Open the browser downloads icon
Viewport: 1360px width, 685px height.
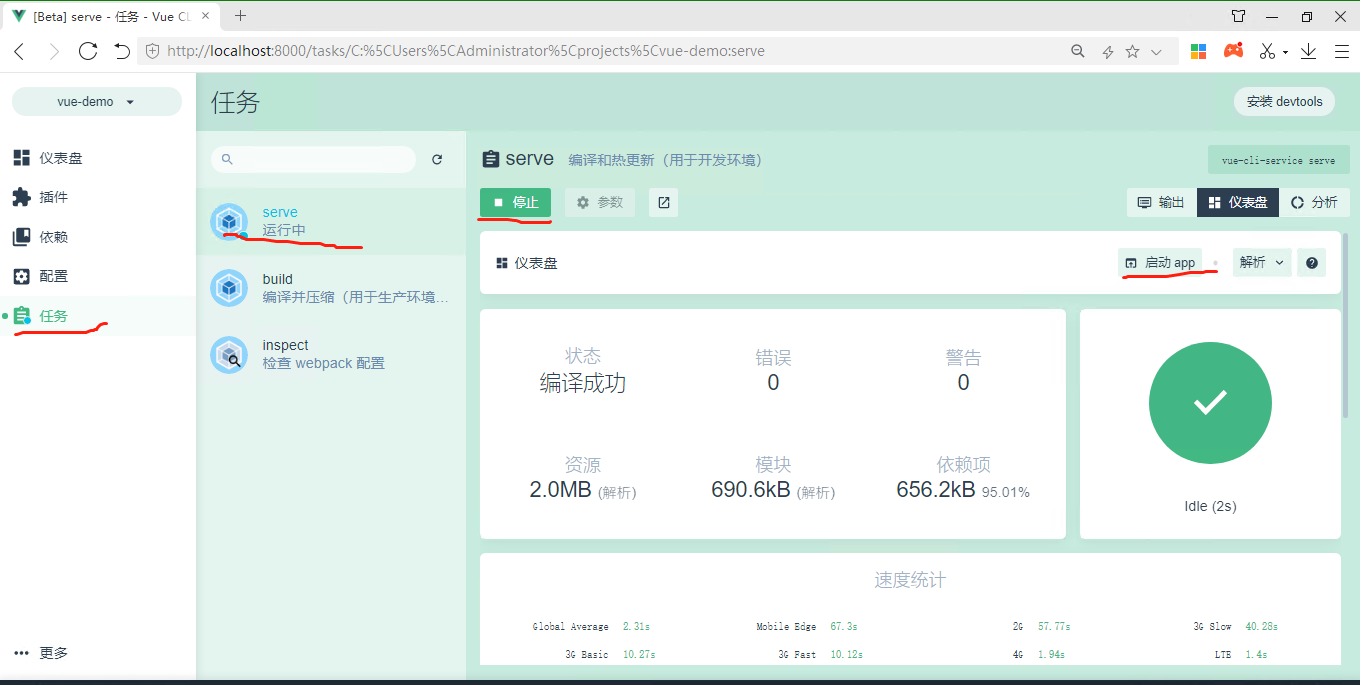tap(1309, 51)
